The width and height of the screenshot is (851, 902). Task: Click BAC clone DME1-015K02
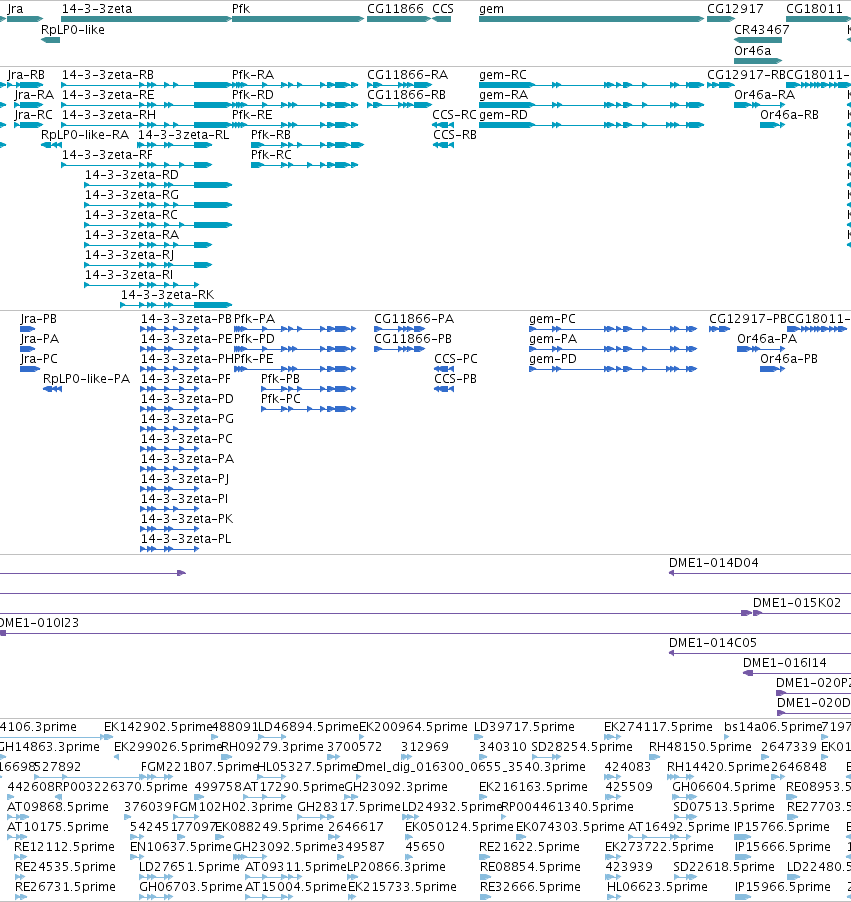tap(797, 603)
